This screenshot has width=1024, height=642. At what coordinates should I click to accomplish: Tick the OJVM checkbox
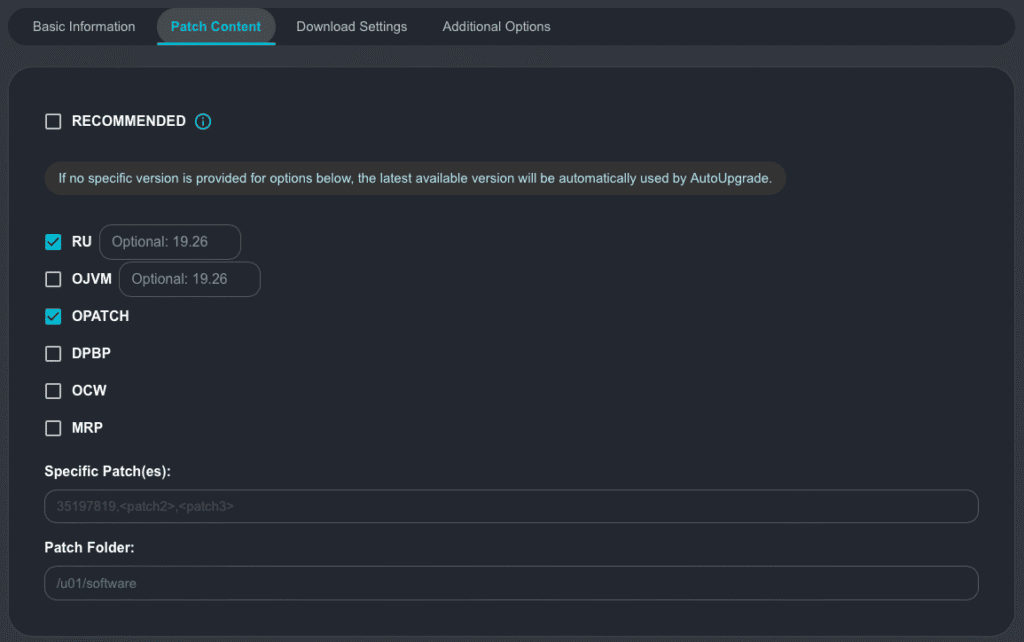click(x=53, y=279)
